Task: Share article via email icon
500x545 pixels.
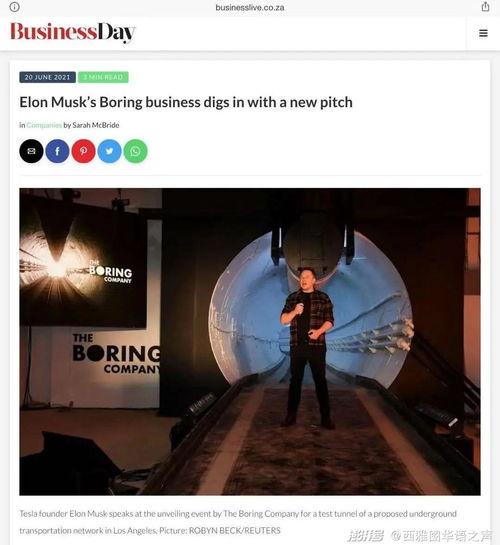Action: [x=31, y=151]
